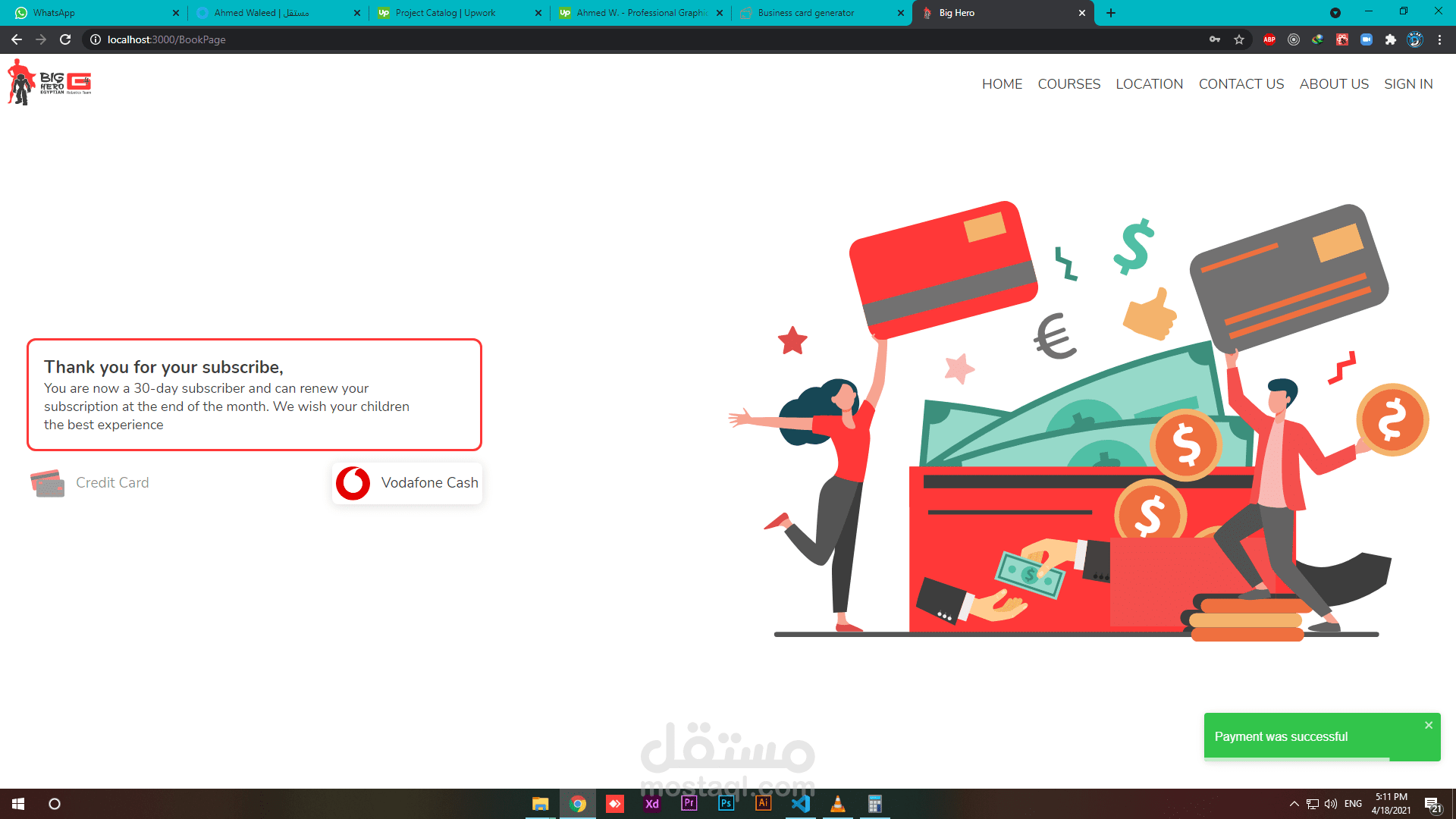Click the Big Hero logo

pyautogui.click(x=49, y=83)
